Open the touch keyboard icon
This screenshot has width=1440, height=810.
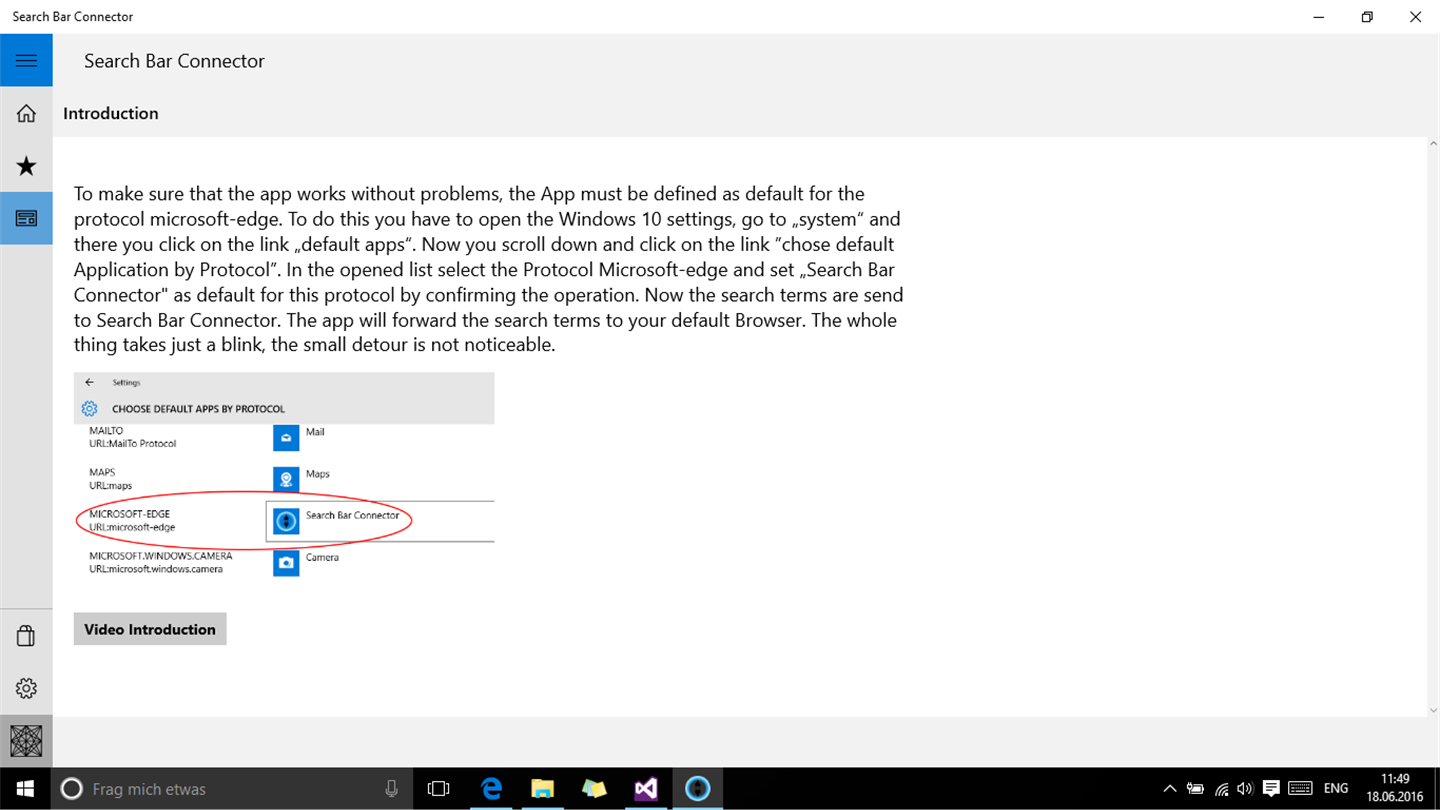pyautogui.click(x=1300, y=789)
